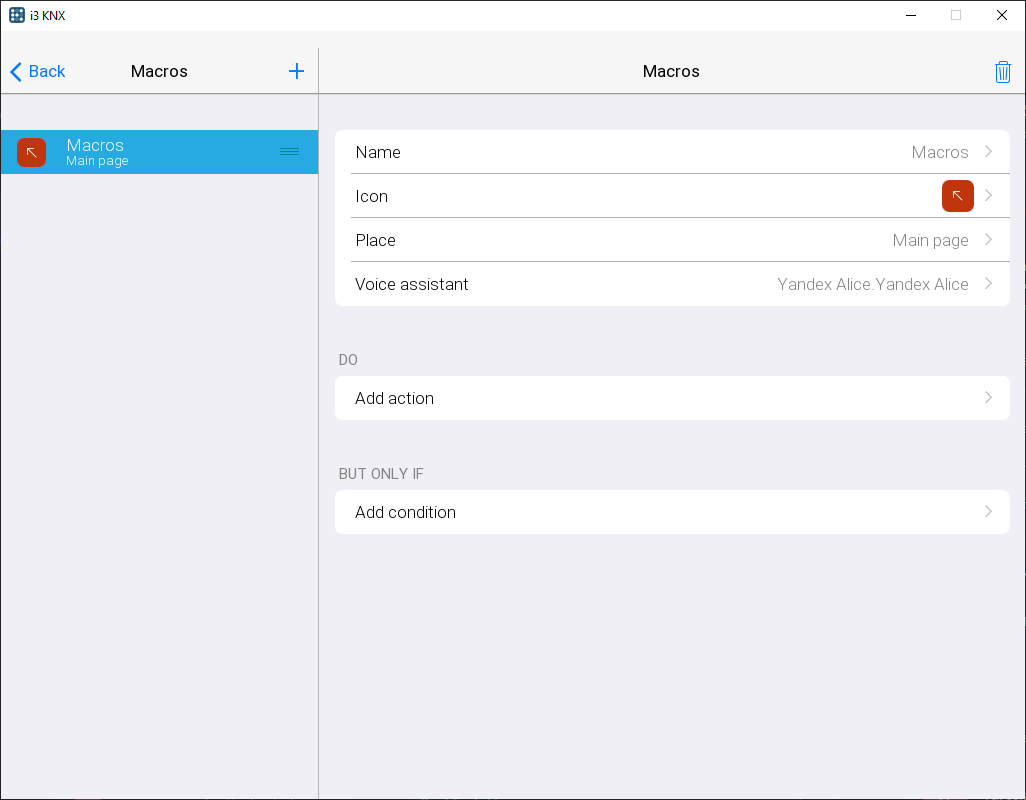Click the Add action label under DO

coord(394,398)
